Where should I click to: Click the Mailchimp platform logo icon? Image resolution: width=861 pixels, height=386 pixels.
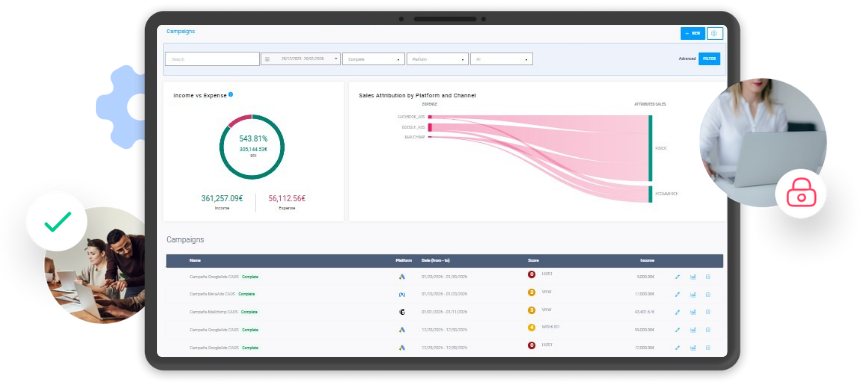(x=402, y=312)
